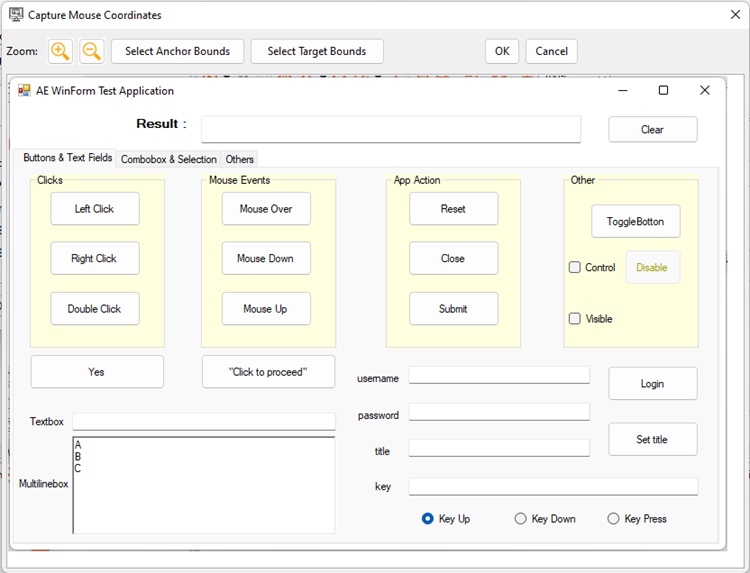750x573 pixels.
Task: Click the Mouse Over button
Action: 266,209
